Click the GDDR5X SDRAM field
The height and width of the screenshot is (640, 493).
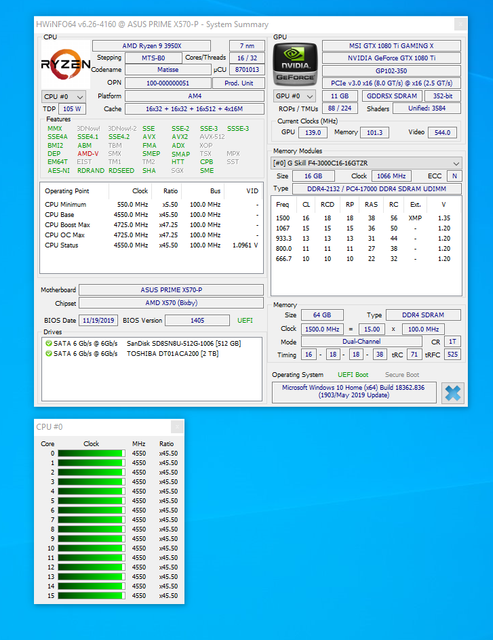click(x=392, y=96)
